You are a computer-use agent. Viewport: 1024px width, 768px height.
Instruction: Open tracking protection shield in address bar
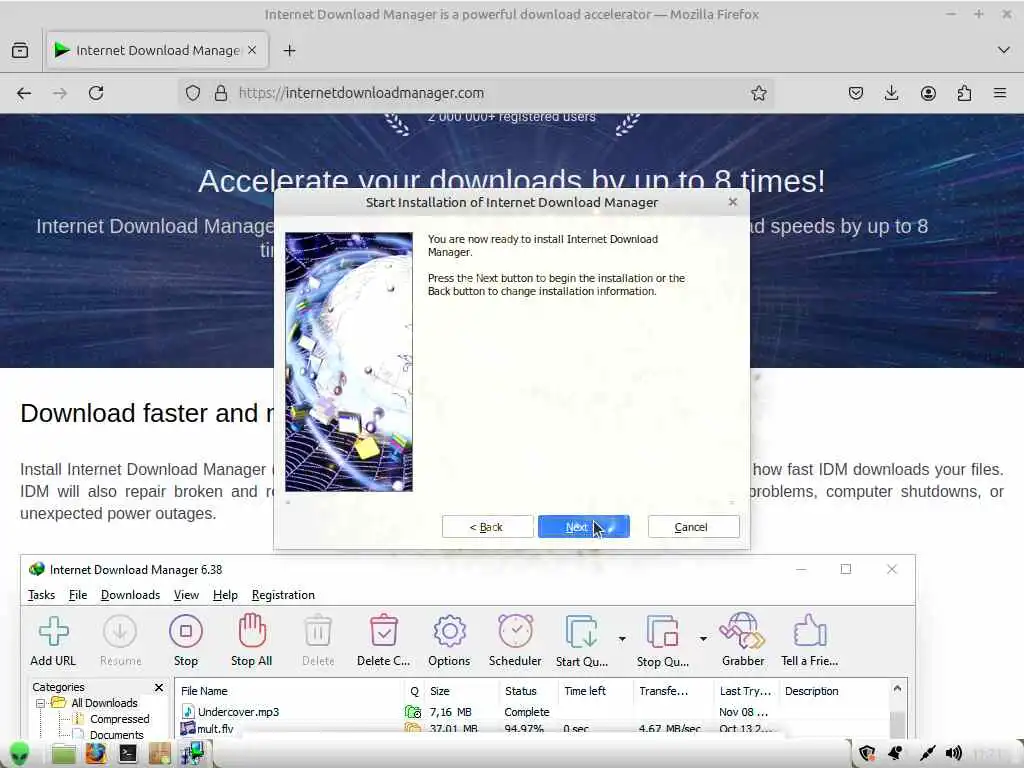[193, 93]
